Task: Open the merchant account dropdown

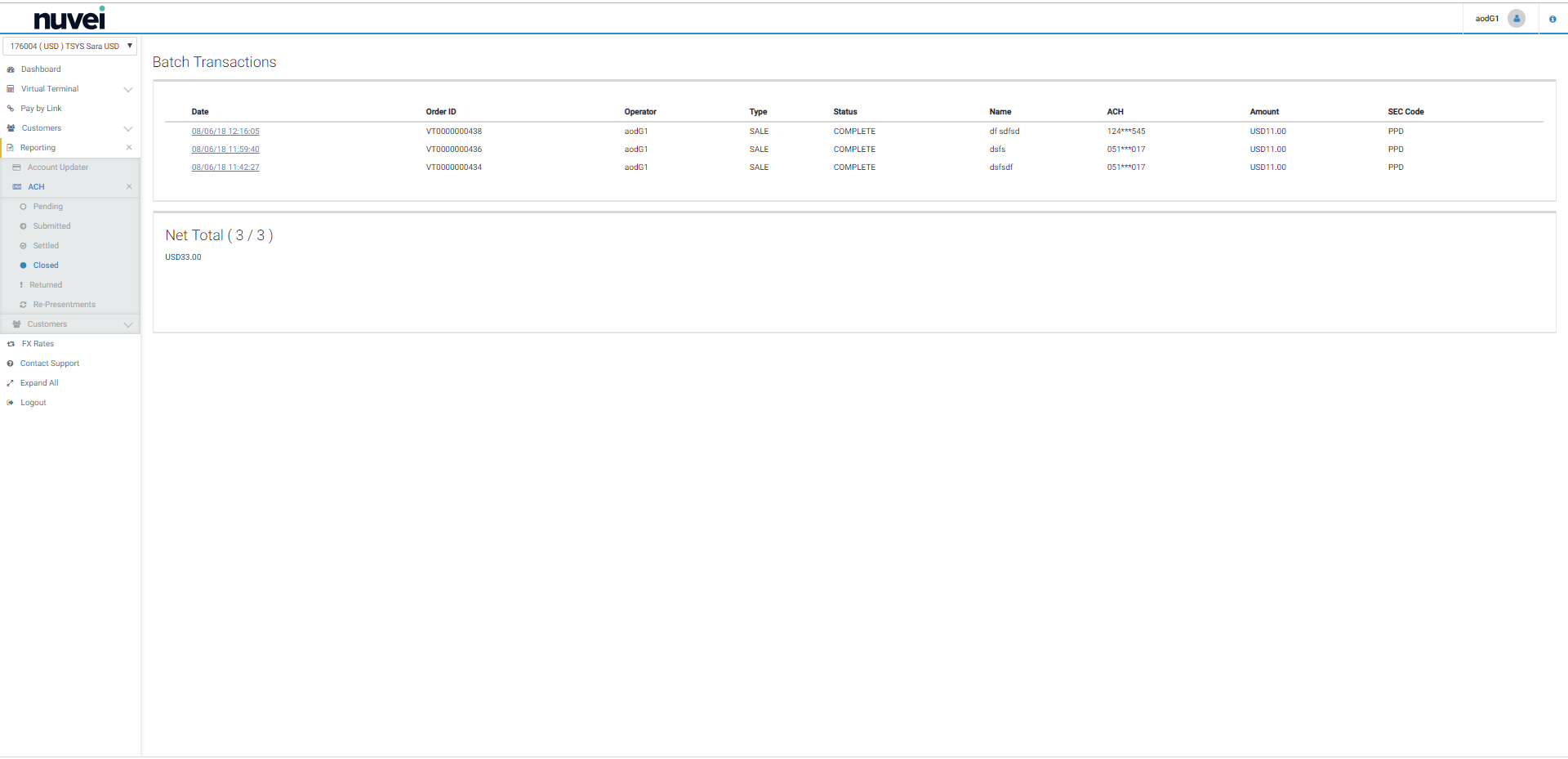Action: coord(70,47)
